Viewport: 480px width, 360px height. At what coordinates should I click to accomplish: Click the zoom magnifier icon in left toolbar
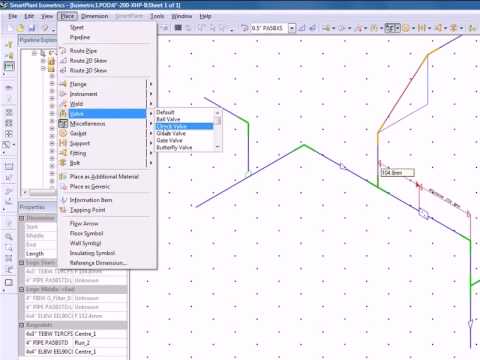point(9,236)
